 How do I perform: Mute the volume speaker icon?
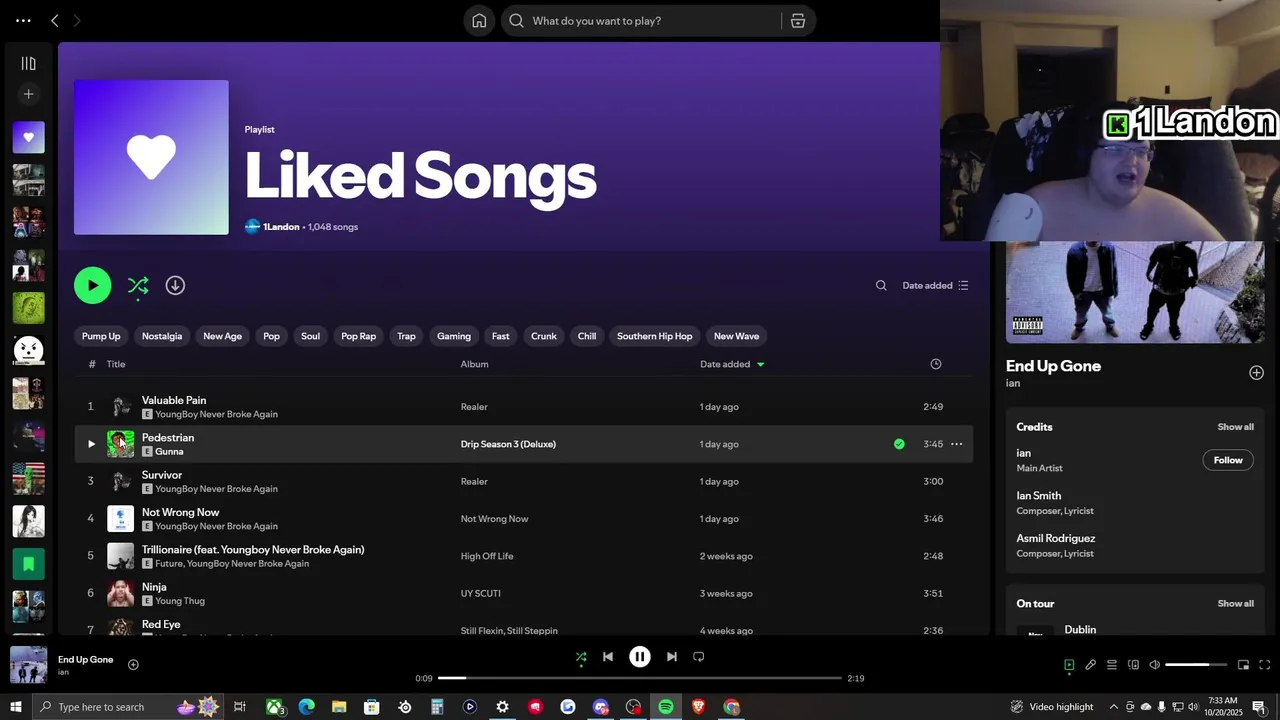1154,665
